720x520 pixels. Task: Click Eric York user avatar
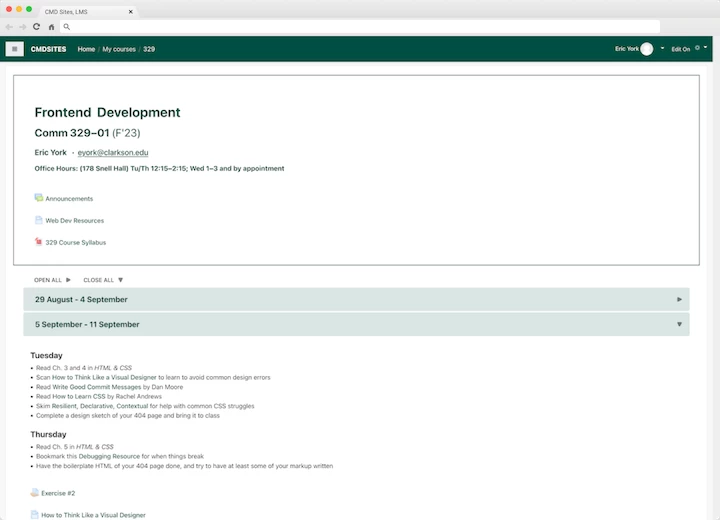(x=647, y=49)
